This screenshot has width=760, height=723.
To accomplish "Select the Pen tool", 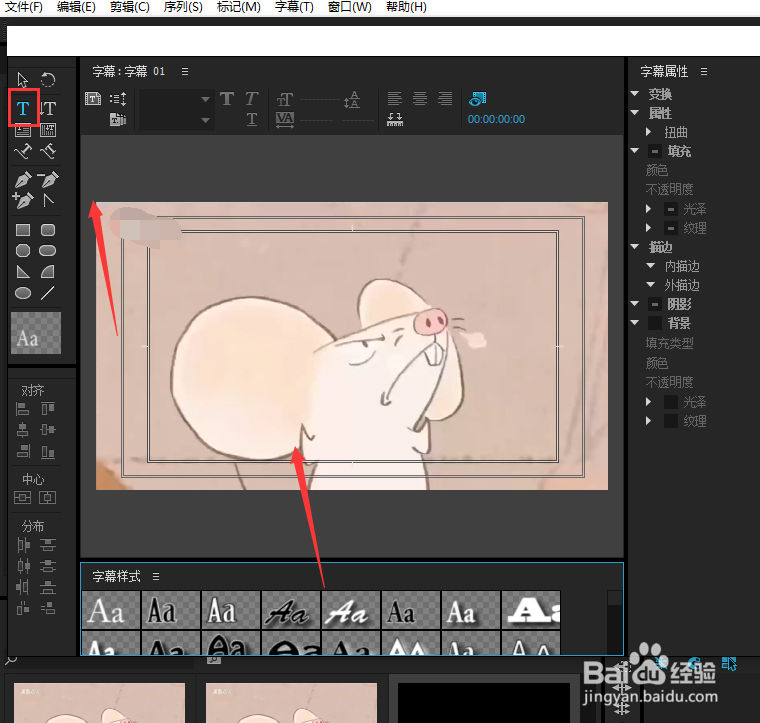I will 23,179.
